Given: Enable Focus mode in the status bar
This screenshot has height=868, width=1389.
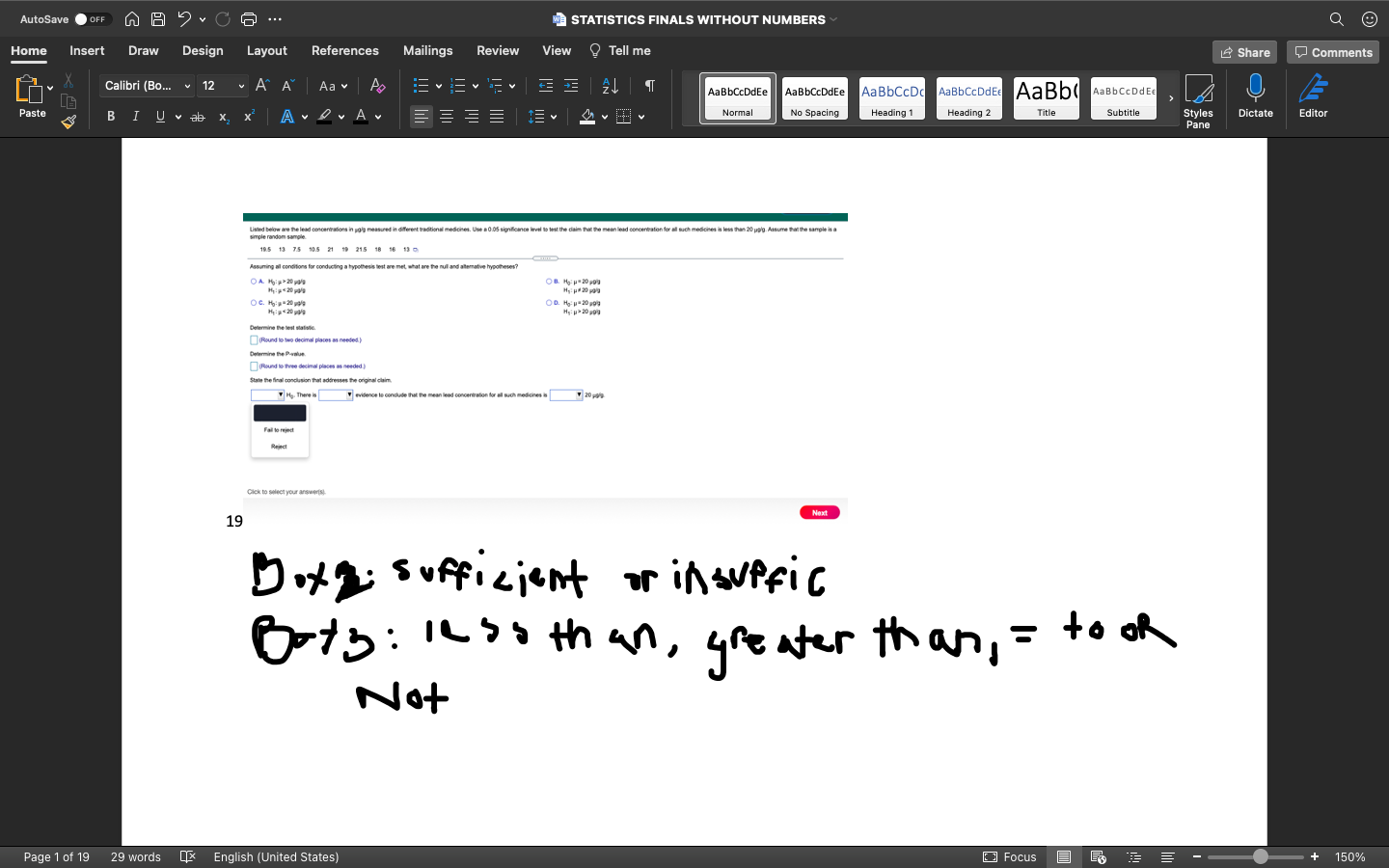Looking at the screenshot, I should (x=1010, y=856).
